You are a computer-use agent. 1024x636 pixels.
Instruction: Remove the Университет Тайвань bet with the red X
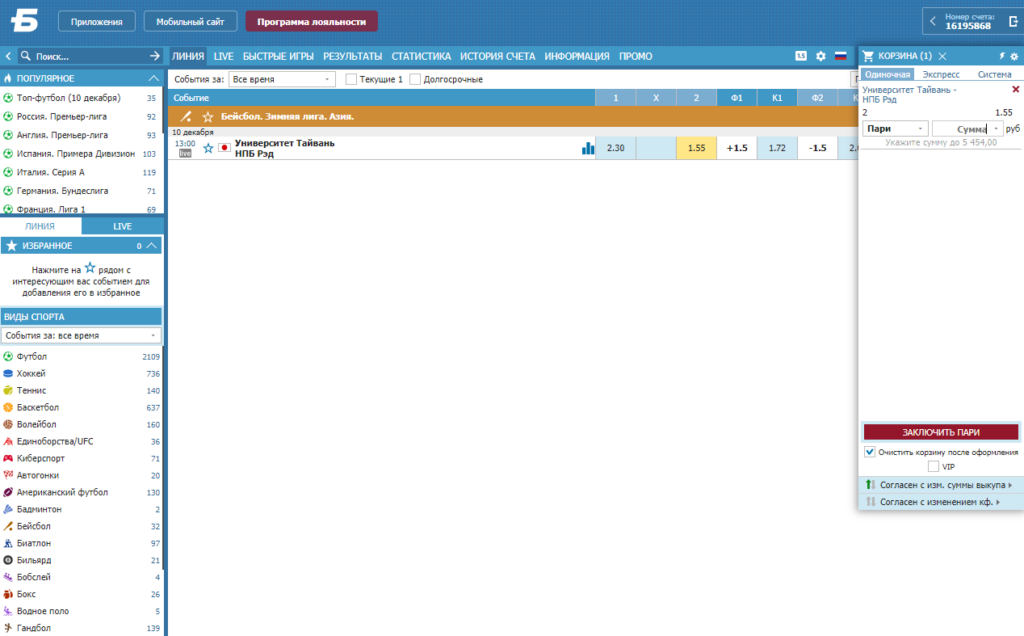(x=1016, y=89)
